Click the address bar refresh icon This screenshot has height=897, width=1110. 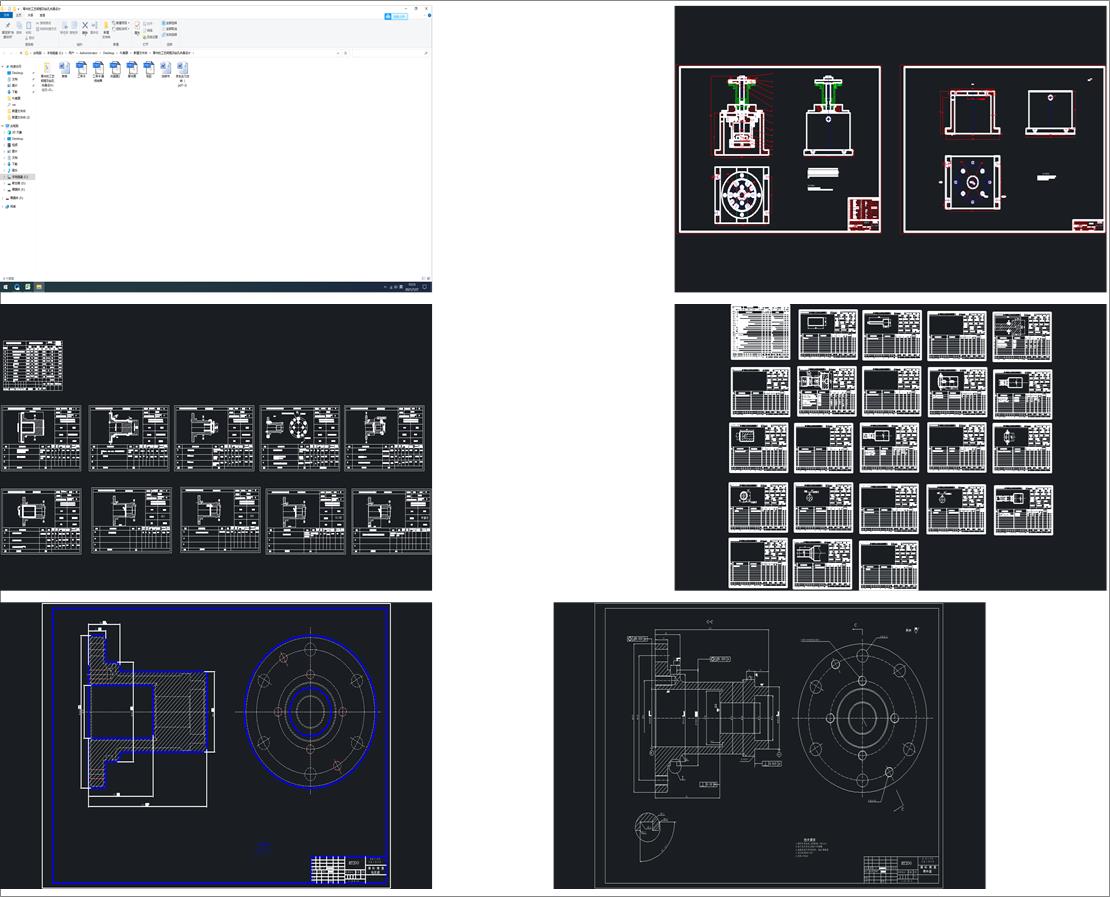pos(345,53)
